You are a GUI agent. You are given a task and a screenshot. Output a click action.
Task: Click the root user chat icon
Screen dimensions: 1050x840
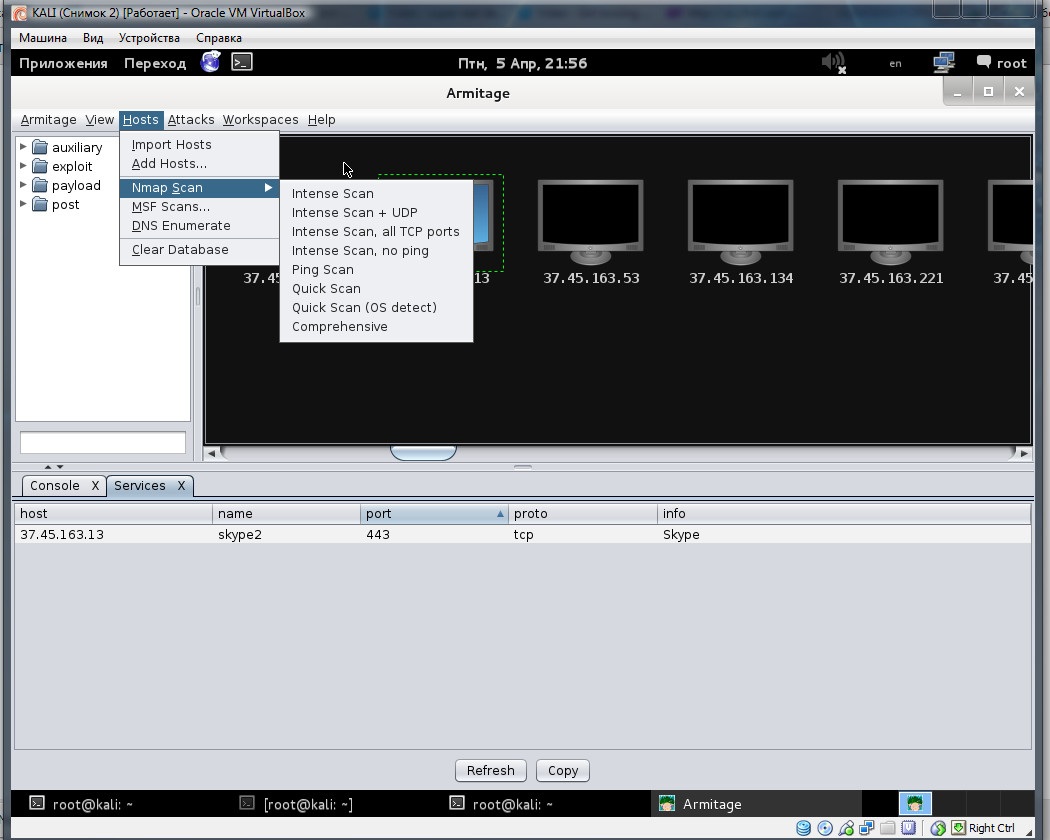pyautogui.click(x=984, y=62)
